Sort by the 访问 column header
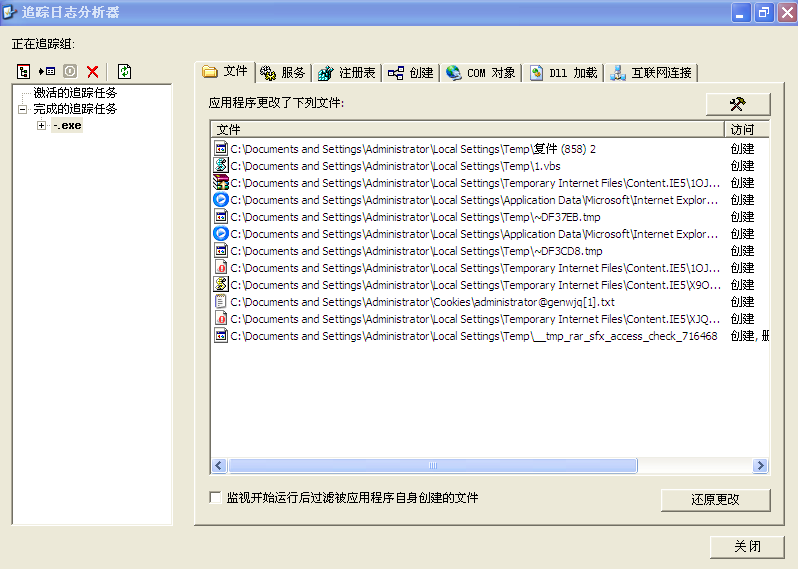The image size is (798, 569). [x=747, y=129]
